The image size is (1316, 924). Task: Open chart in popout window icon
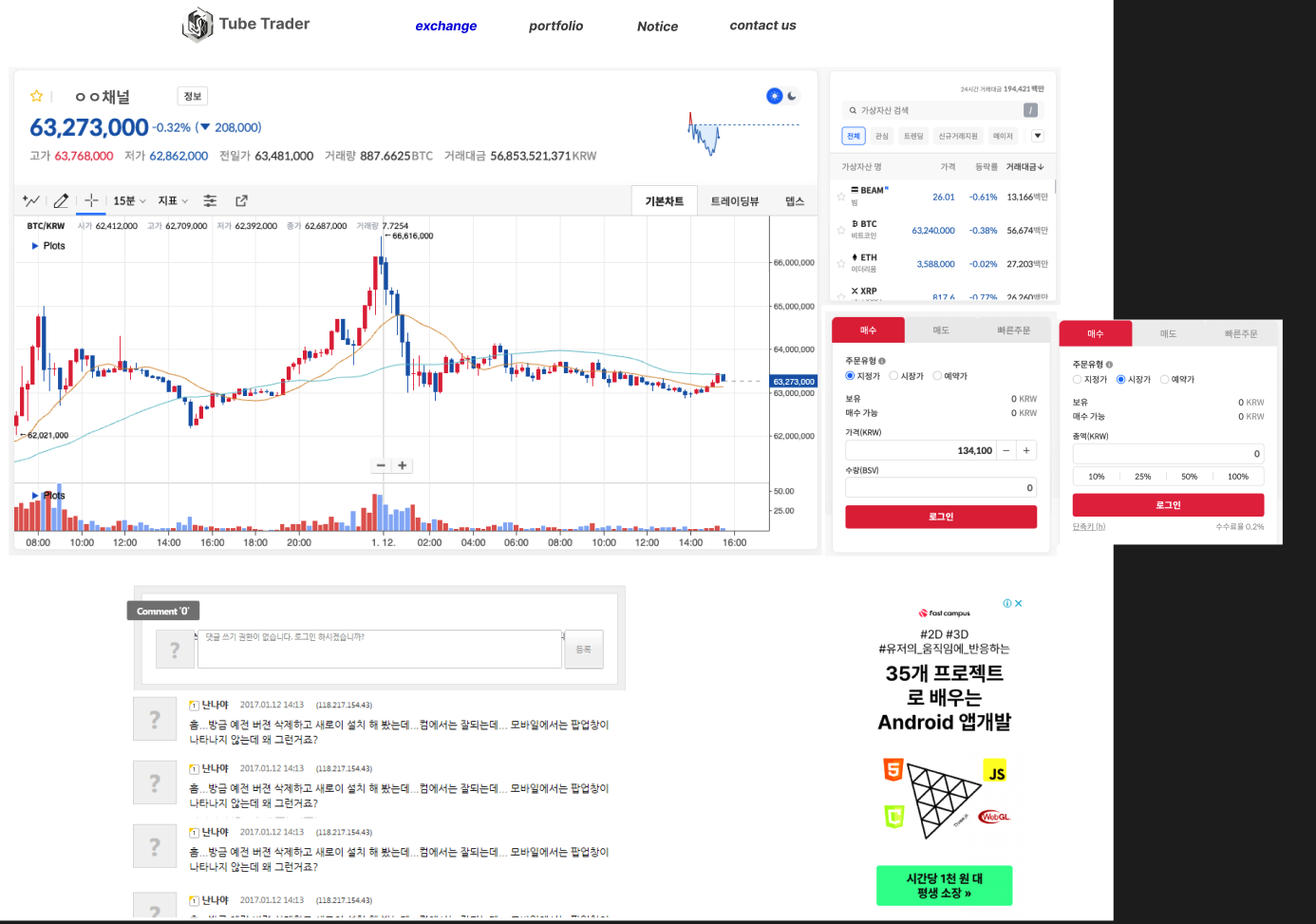[x=241, y=200]
